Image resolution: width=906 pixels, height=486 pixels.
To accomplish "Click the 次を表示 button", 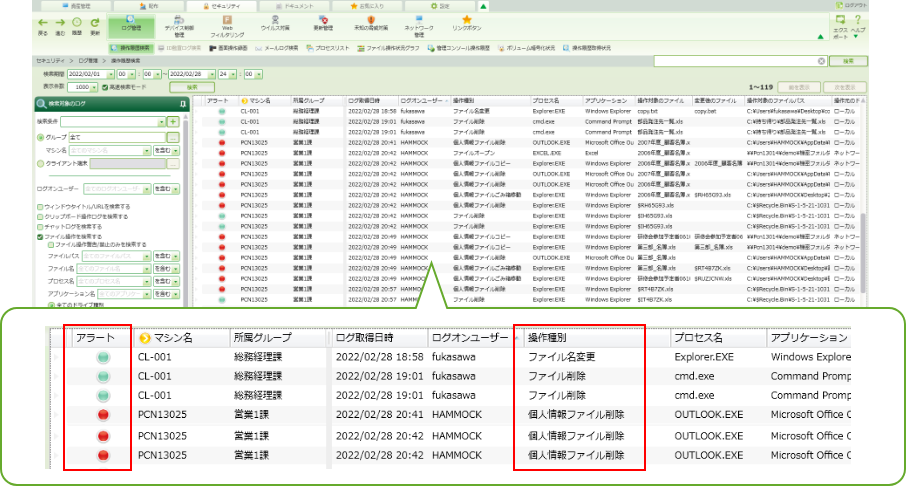I will coord(845,87).
